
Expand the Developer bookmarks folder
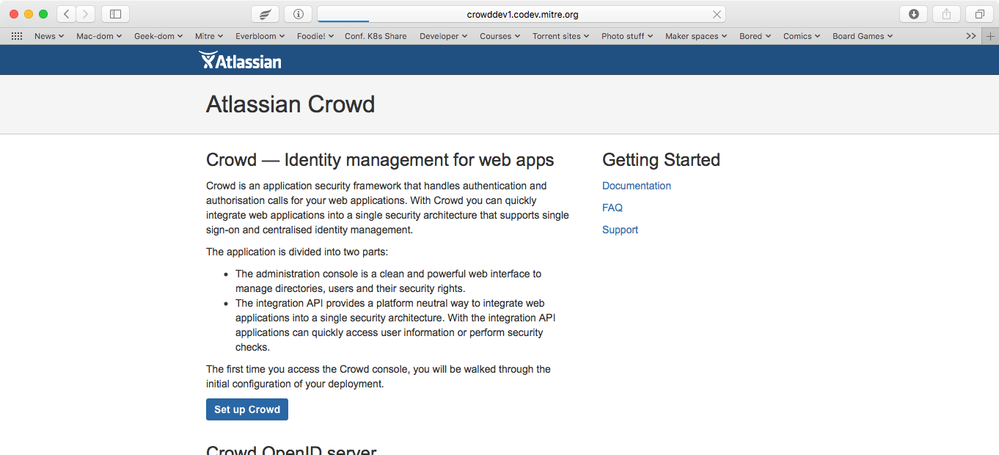tap(443, 36)
